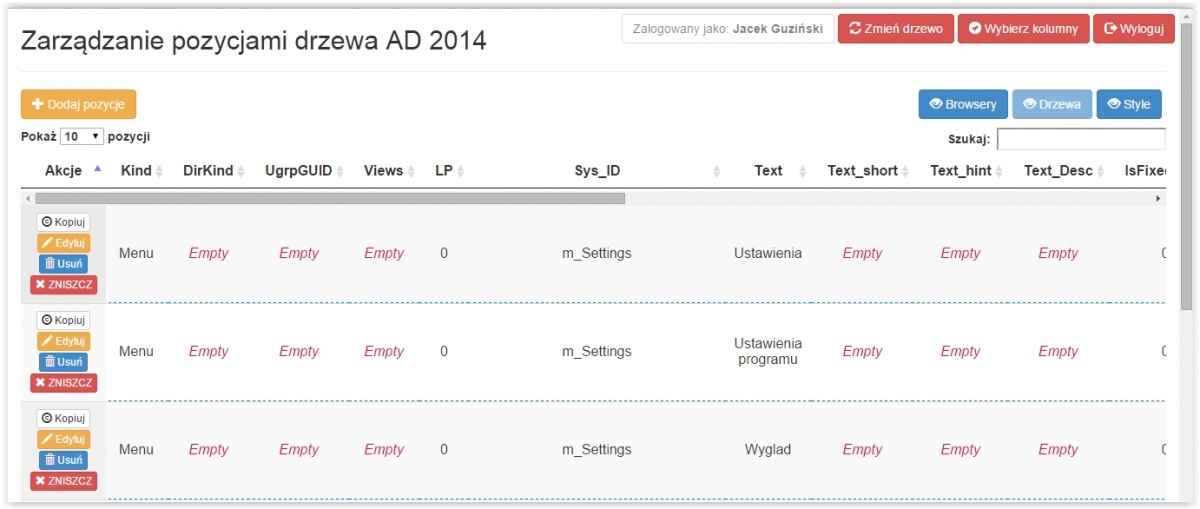Click ZNISZCZ on the first row

pos(63,285)
